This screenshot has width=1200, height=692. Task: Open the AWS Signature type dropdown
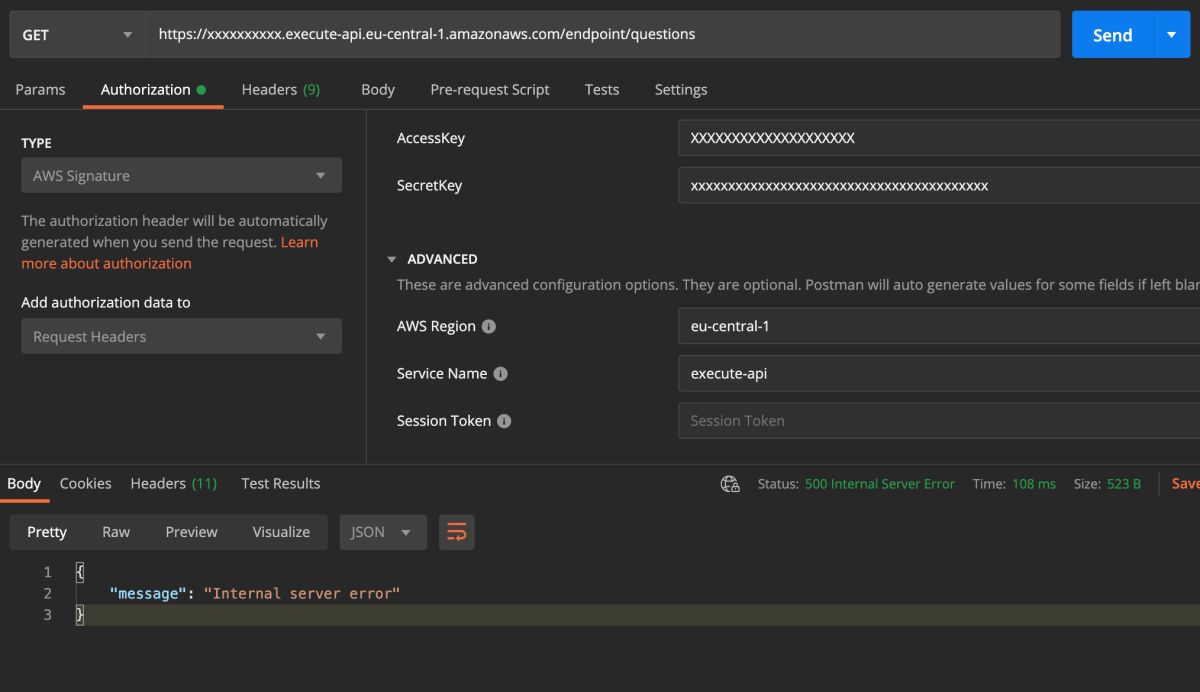pos(181,176)
